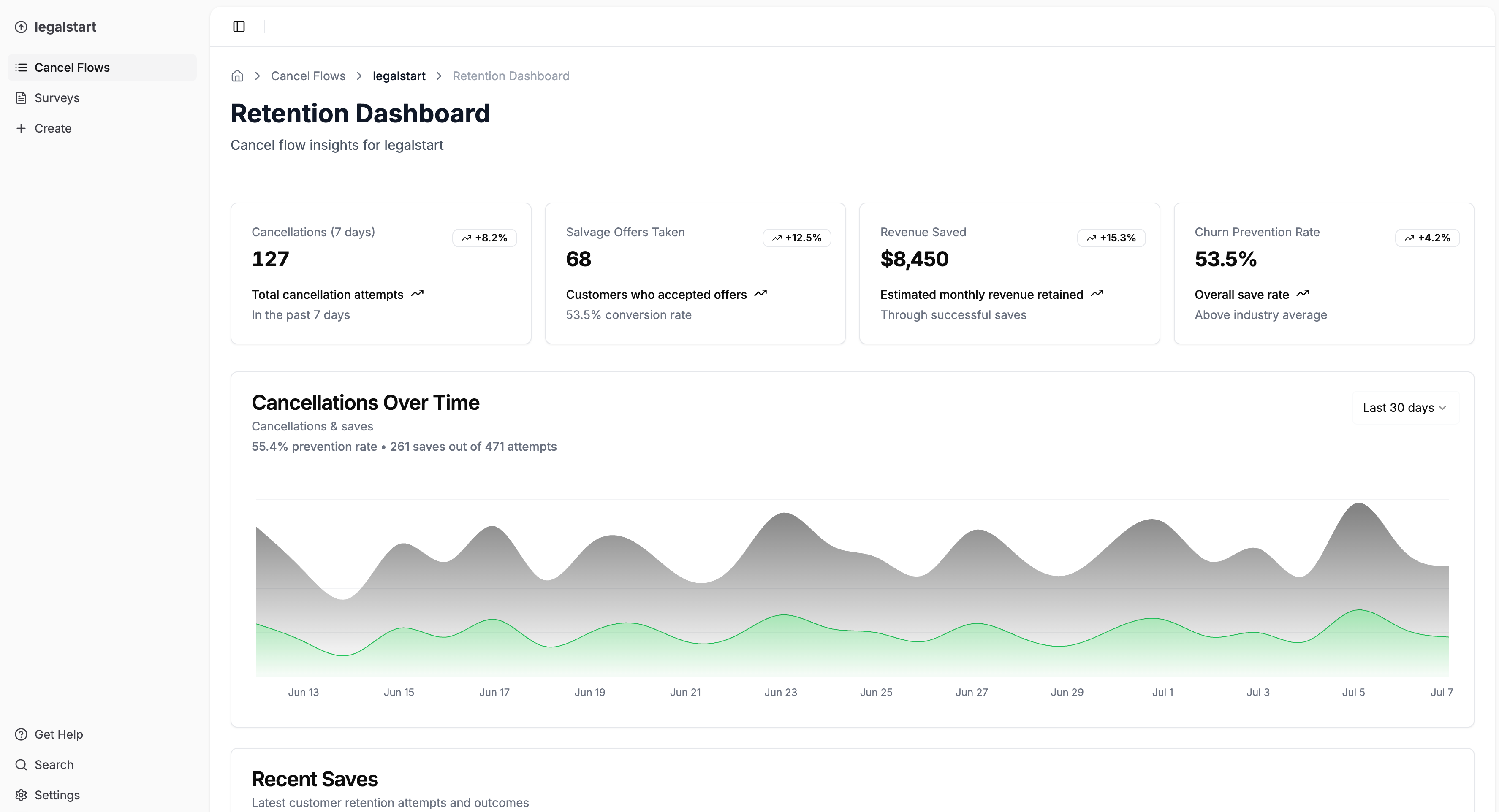The image size is (1499, 812).
Task: Click the Get Help question icon
Action: 21,734
